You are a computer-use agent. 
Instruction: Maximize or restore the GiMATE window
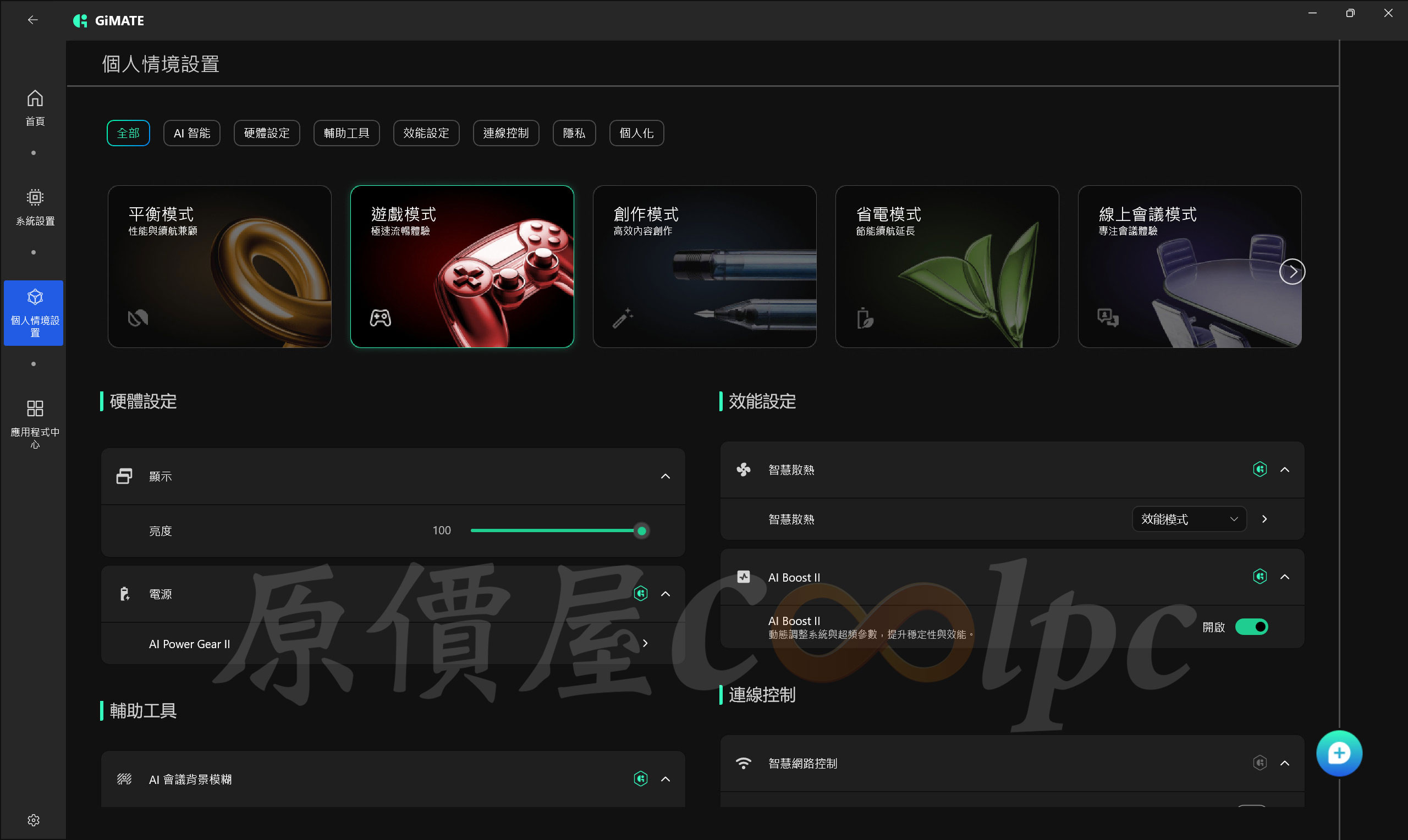click(1350, 13)
